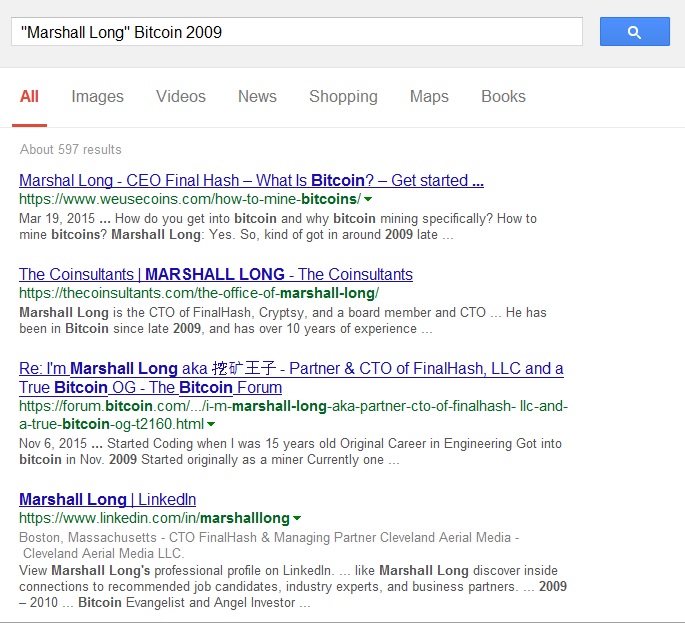Expand the linkedin.com URL dropdown arrow

(x=297, y=518)
